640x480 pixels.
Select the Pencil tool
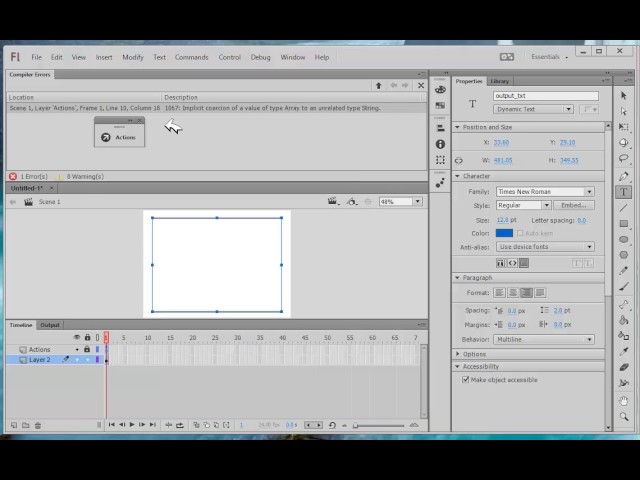coord(623,271)
